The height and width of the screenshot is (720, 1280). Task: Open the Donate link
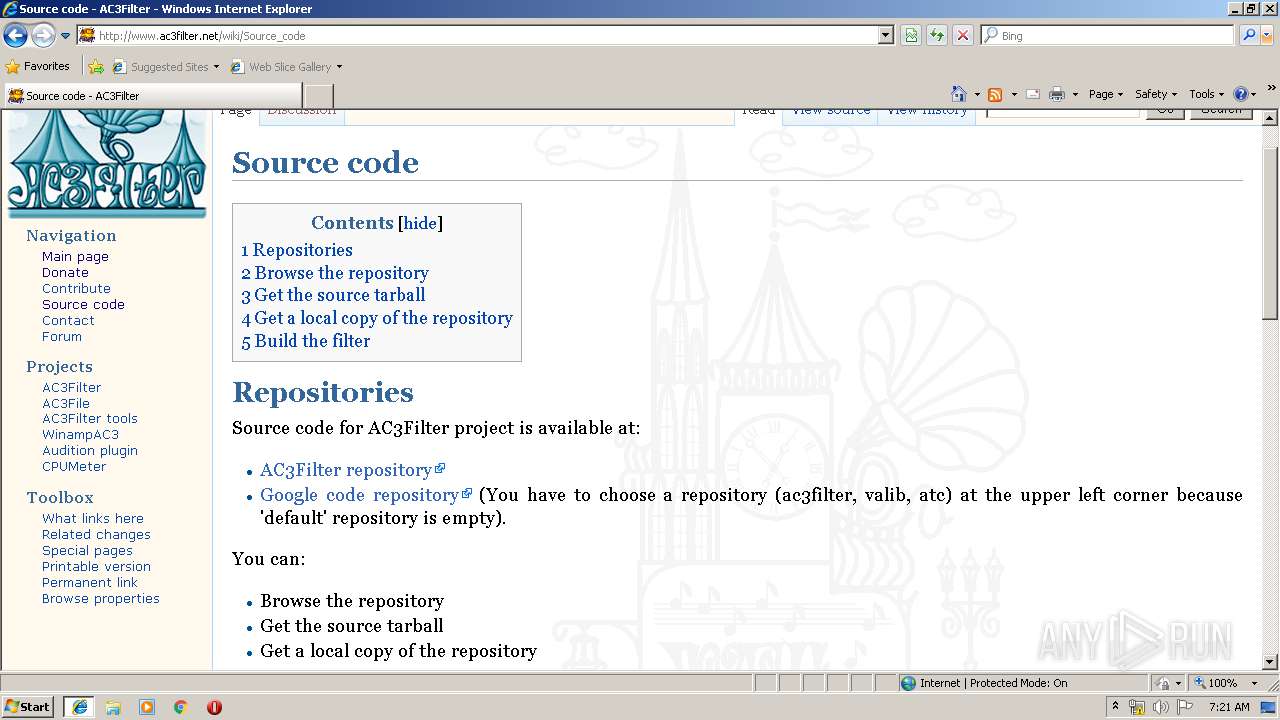[x=65, y=273]
